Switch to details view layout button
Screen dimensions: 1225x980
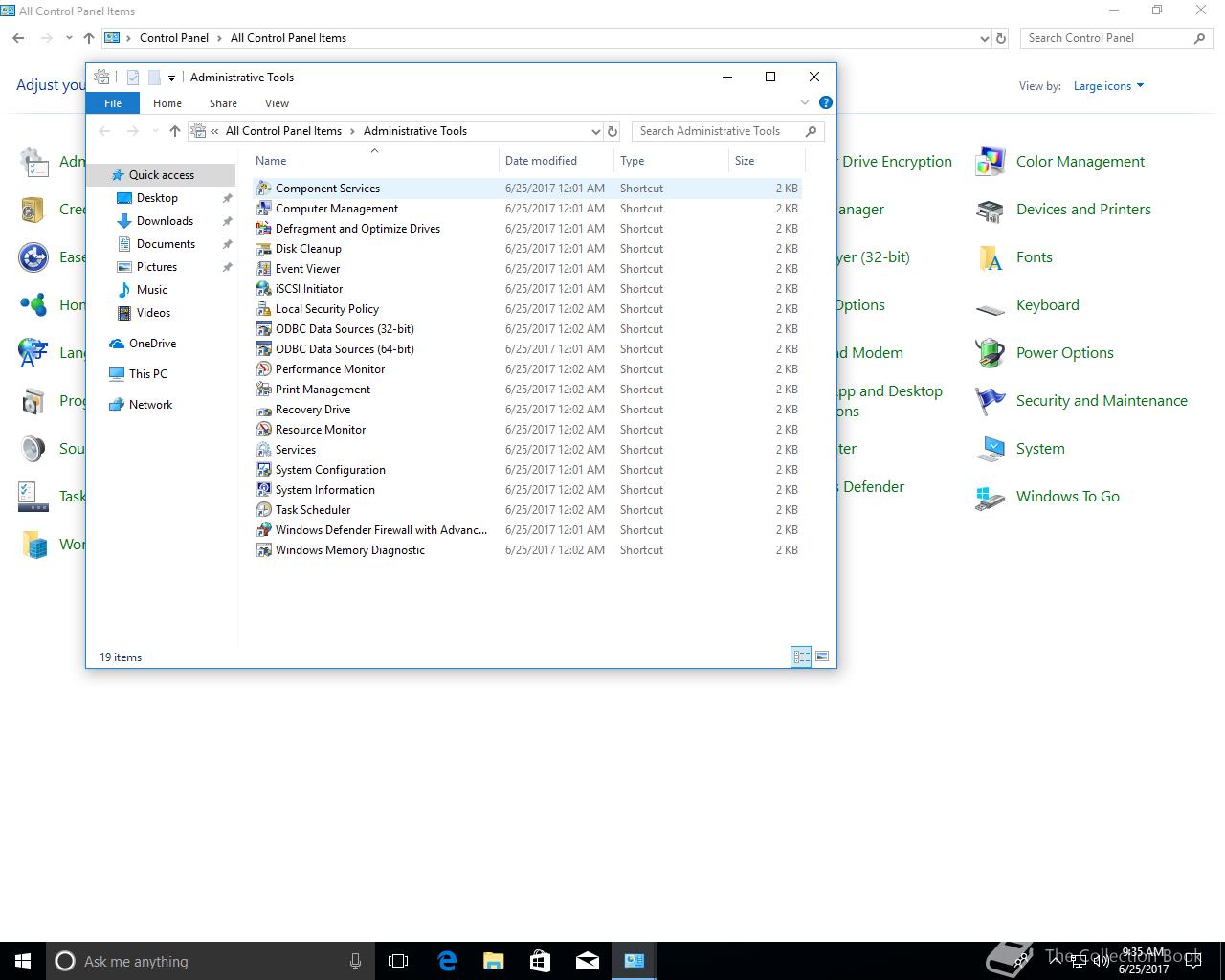[801, 657]
